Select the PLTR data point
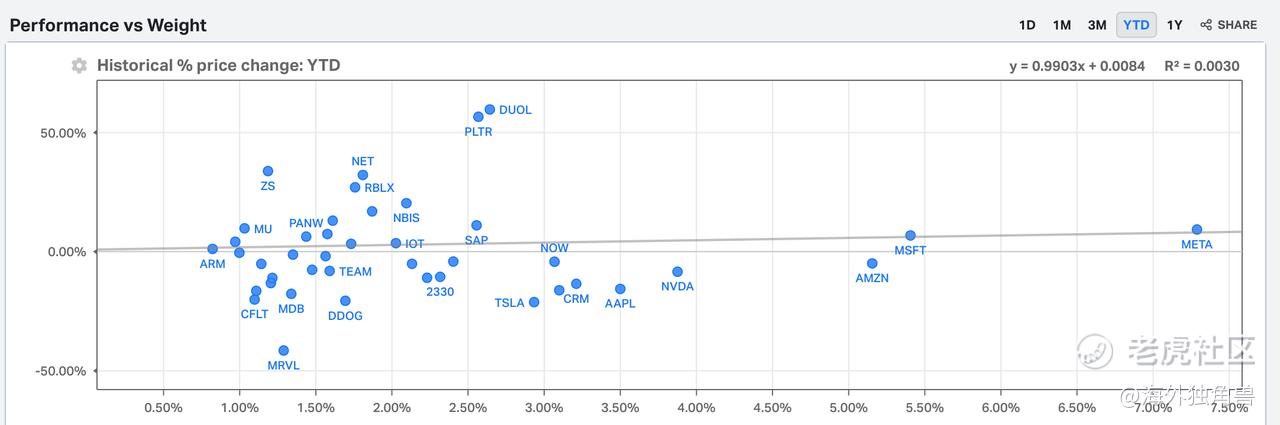The height and width of the screenshot is (425, 1280). coord(478,117)
